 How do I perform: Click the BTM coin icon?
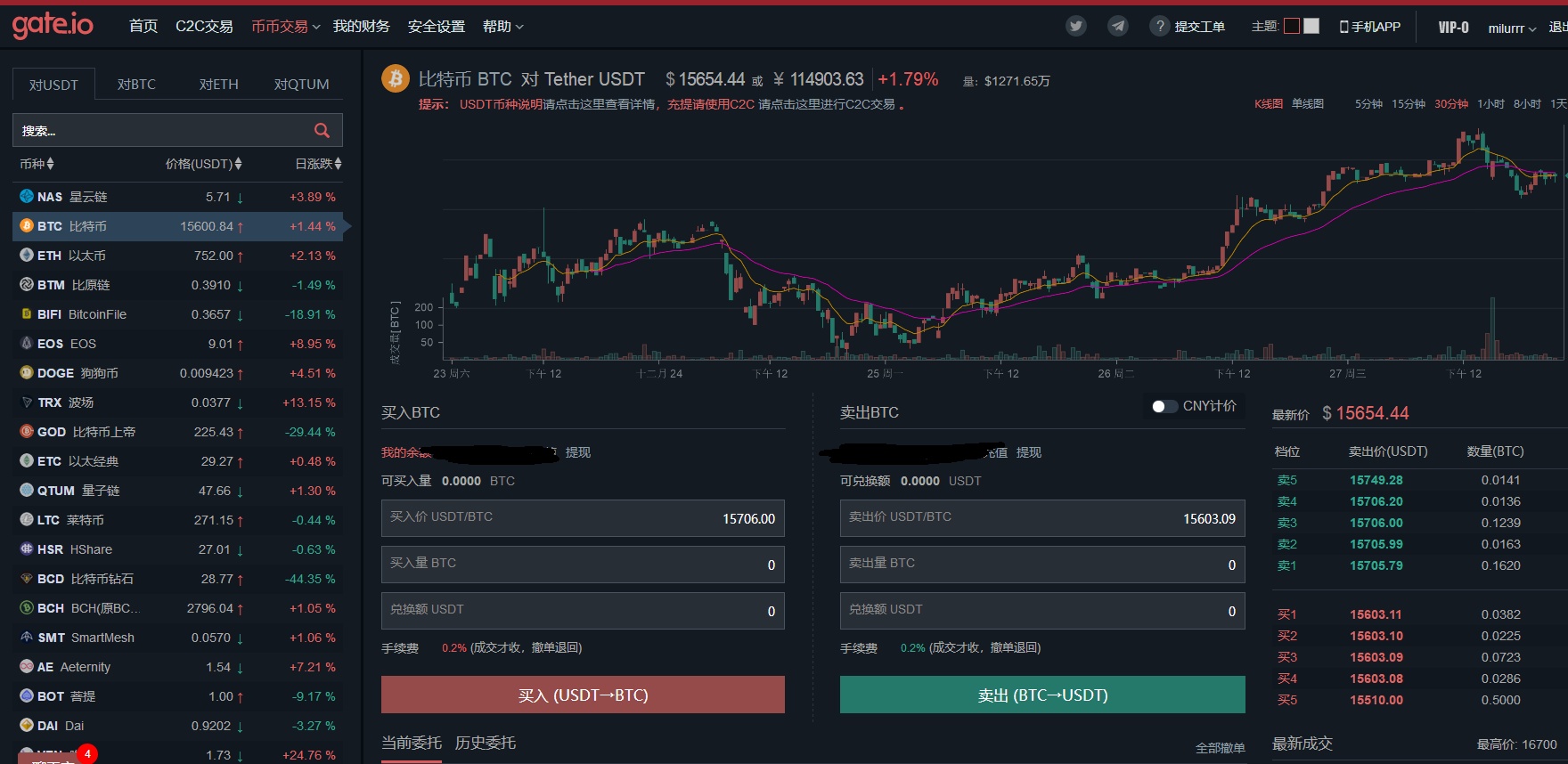27,285
